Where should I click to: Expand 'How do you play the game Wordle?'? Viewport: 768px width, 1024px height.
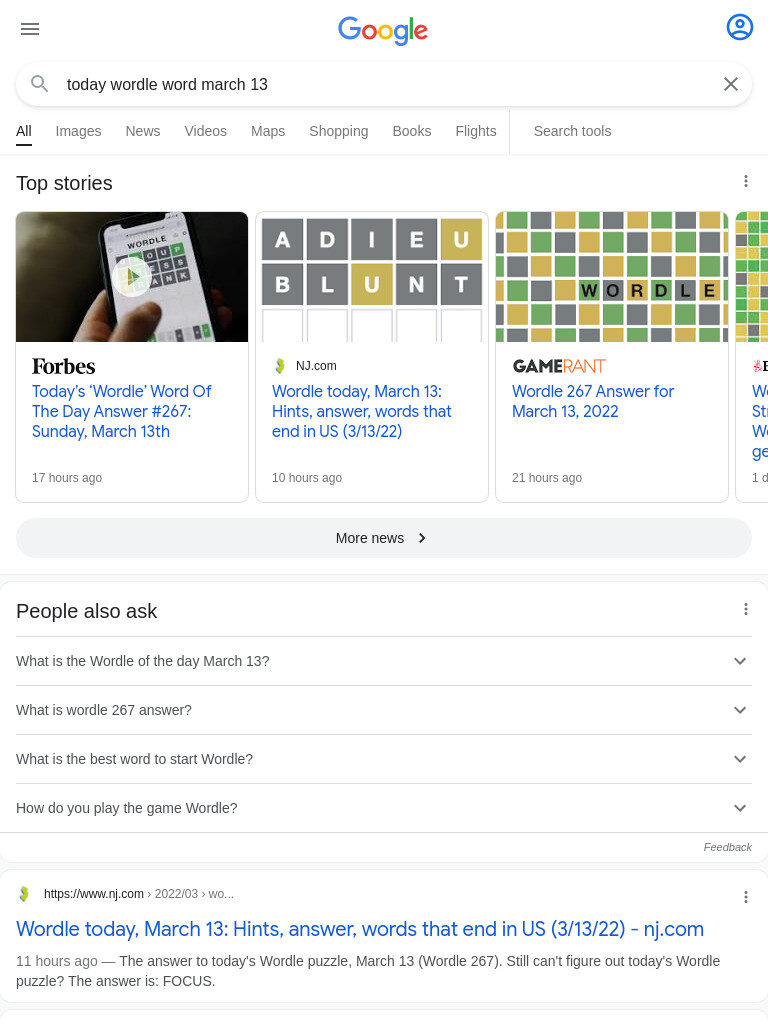point(383,808)
